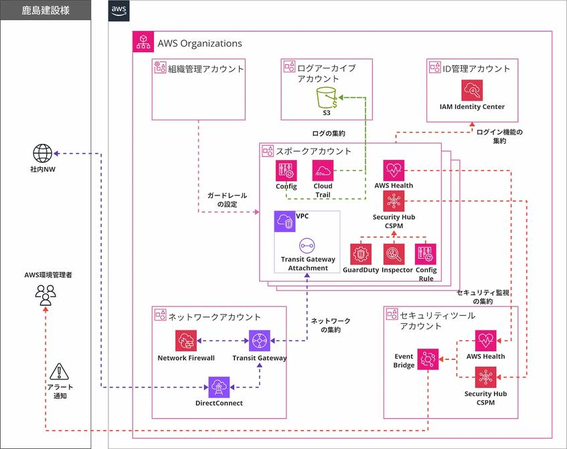Select AWS Health icon in security tool account
Image resolution: width=567 pixels, height=449 pixels.
click(x=486, y=341)
